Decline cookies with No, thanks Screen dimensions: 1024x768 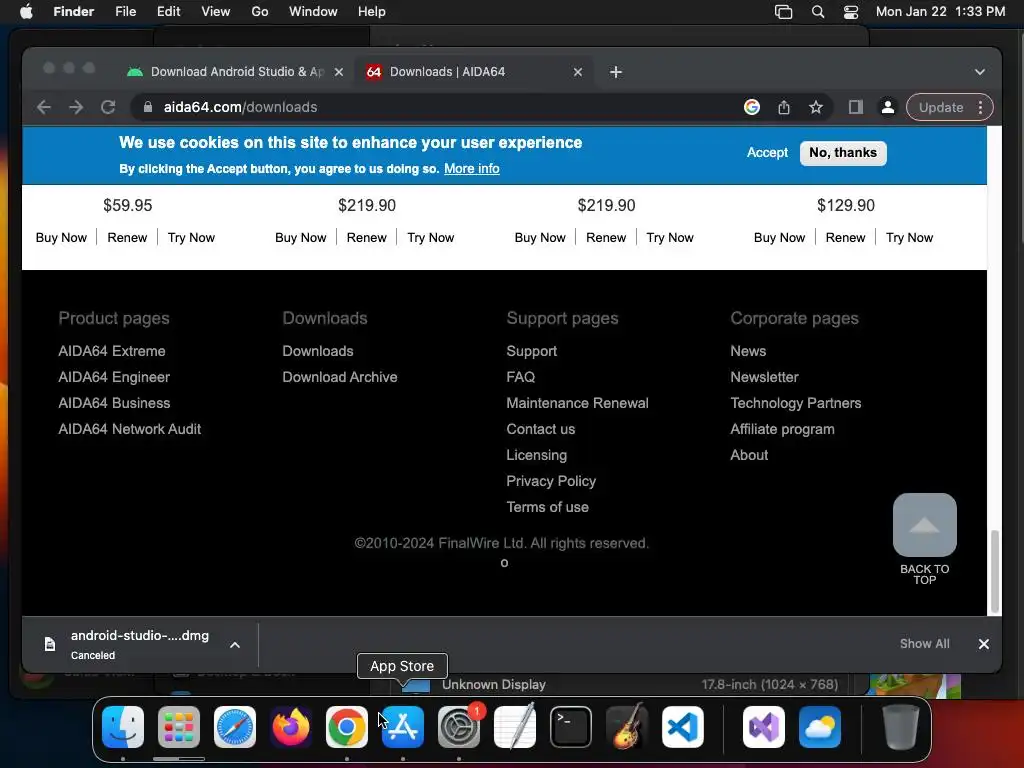pos(843,153)
